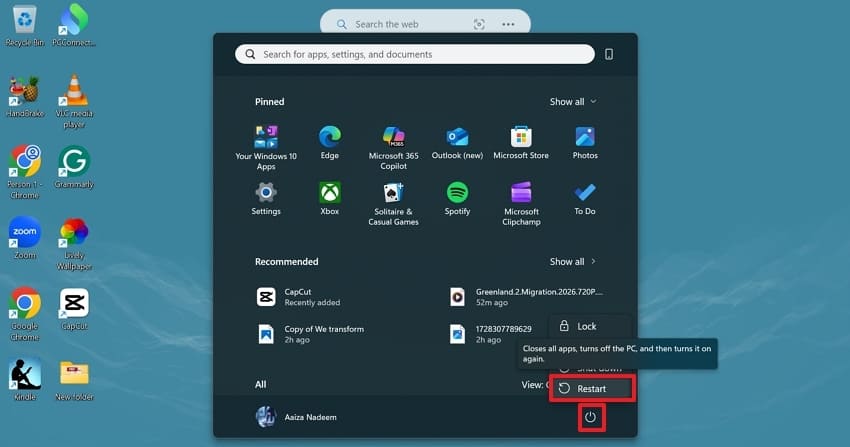Expand Show all for Pinned apps
The width and height of the screenshot is (850, 447).
[x=573, y=102]
